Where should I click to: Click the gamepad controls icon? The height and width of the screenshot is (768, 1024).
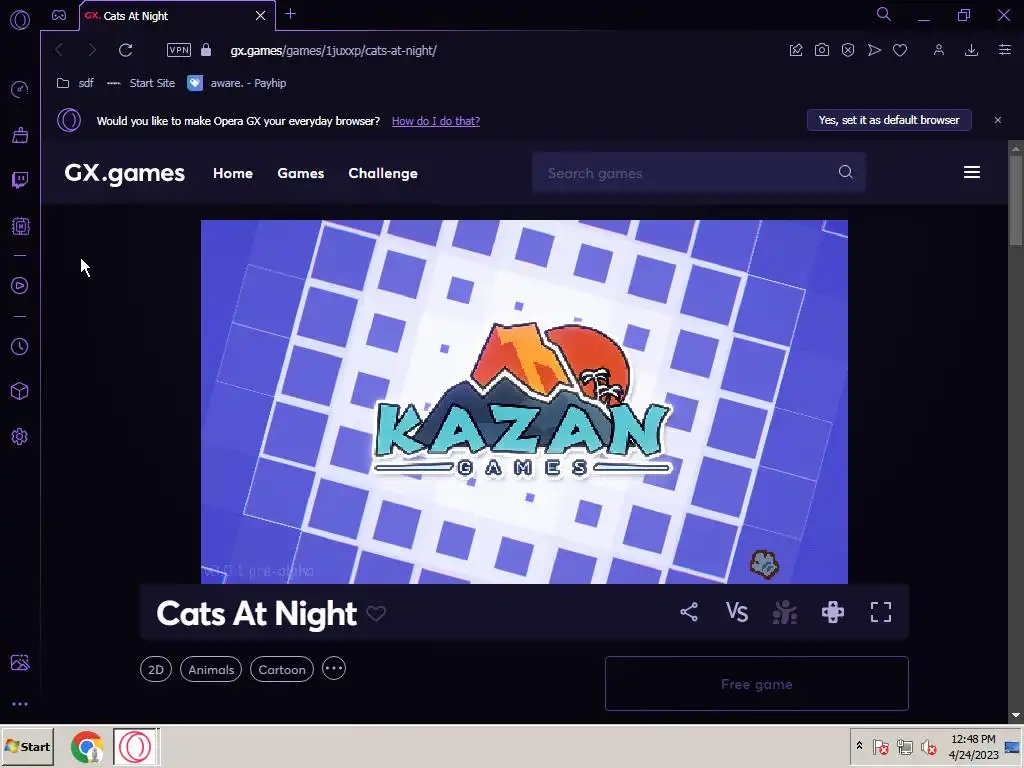(x=833, y=612)
